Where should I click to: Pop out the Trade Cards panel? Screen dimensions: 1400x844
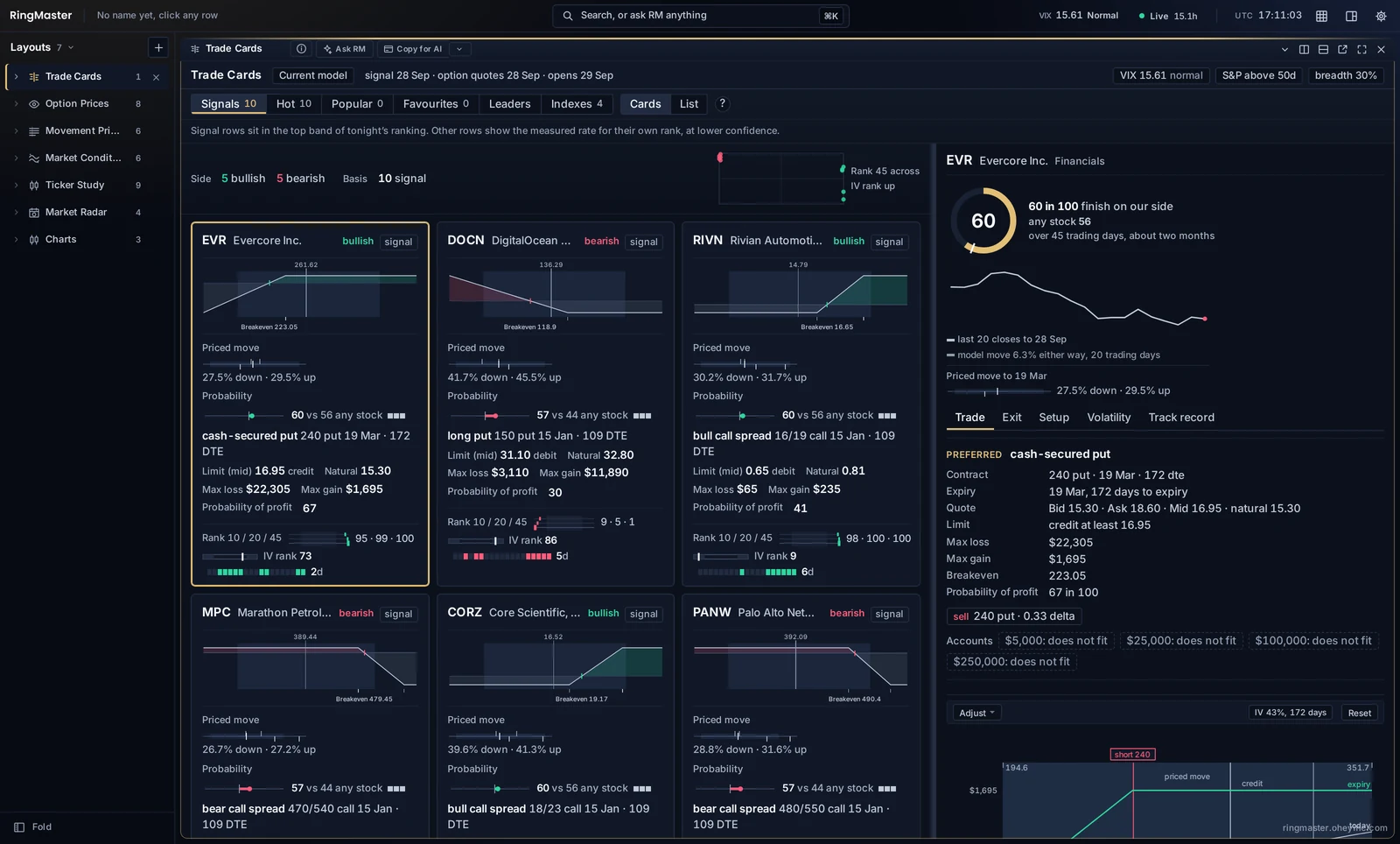(1342, 49)
